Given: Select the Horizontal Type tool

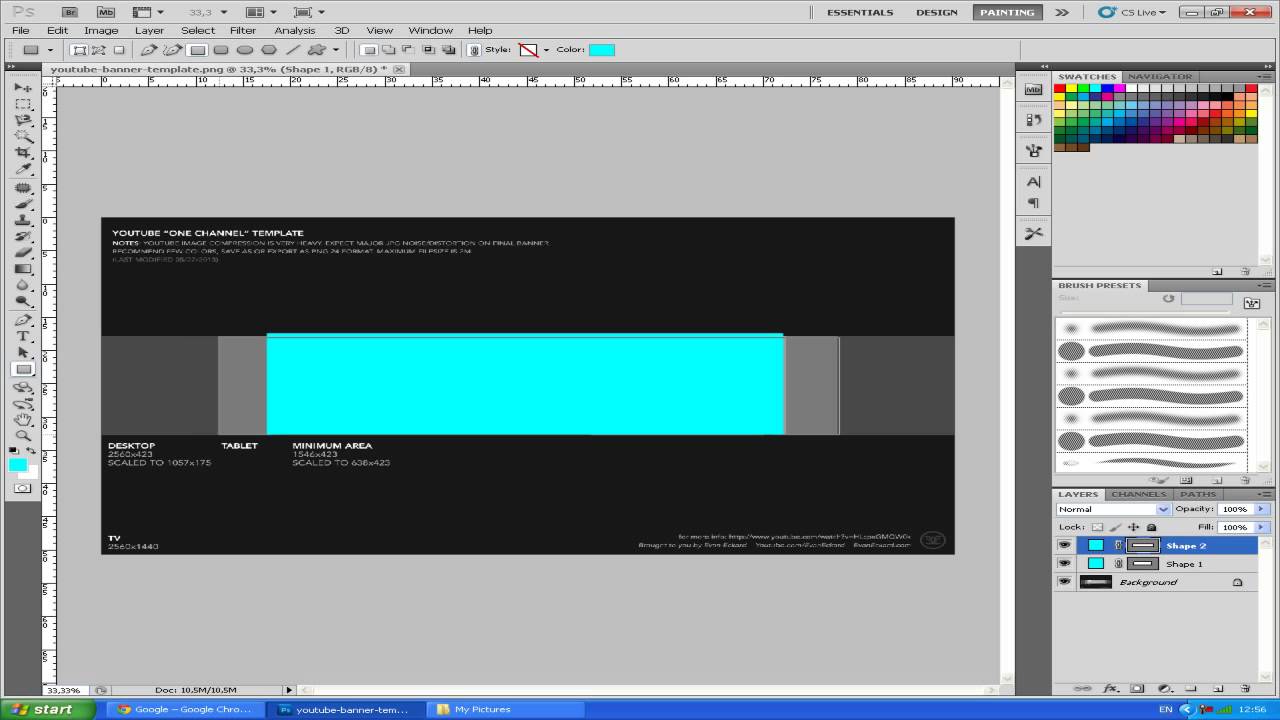Looking at the screenshot, I should [22, 336].
